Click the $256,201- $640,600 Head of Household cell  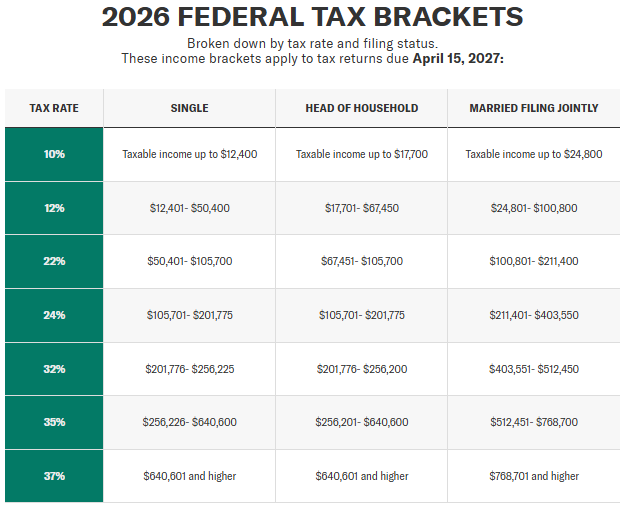362,422
